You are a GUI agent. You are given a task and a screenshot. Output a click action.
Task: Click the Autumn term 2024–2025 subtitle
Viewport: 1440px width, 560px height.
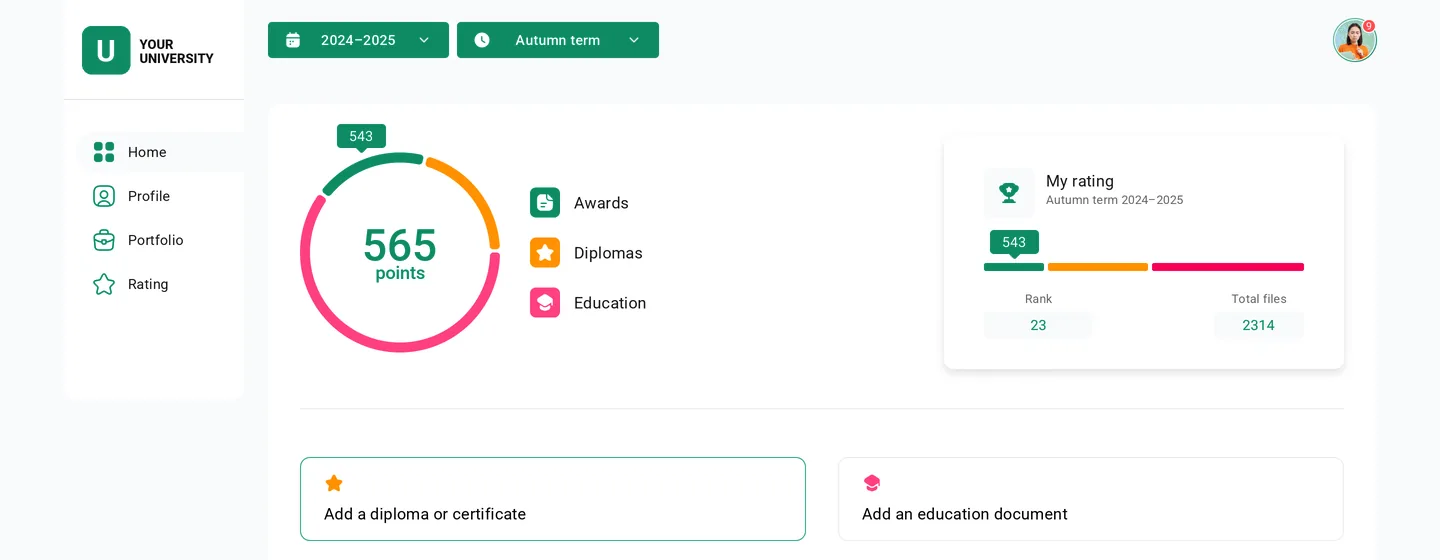click(1114, 200)
